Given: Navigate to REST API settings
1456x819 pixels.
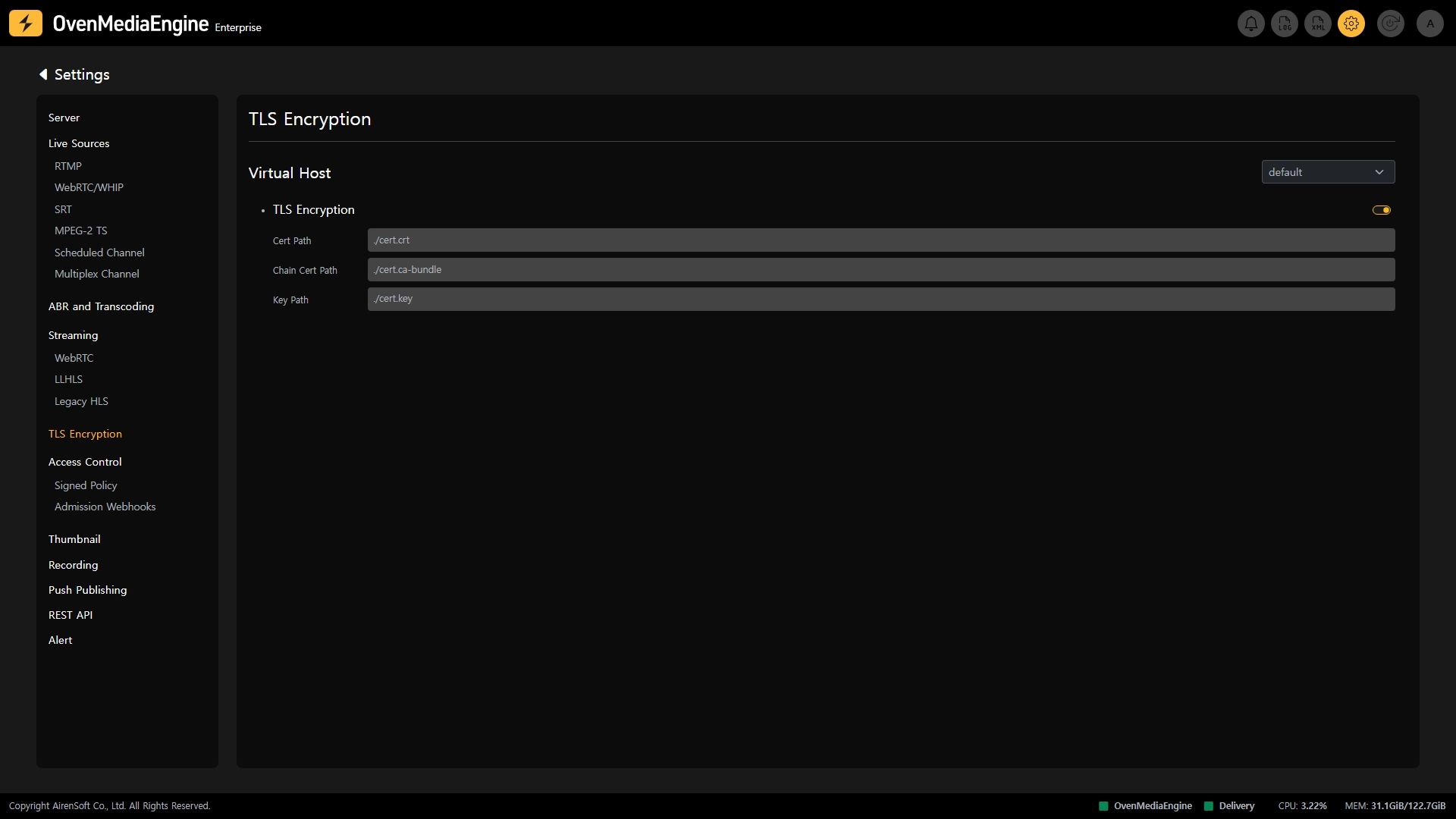Looking at the screenshot, I should [x=71, y=615].
